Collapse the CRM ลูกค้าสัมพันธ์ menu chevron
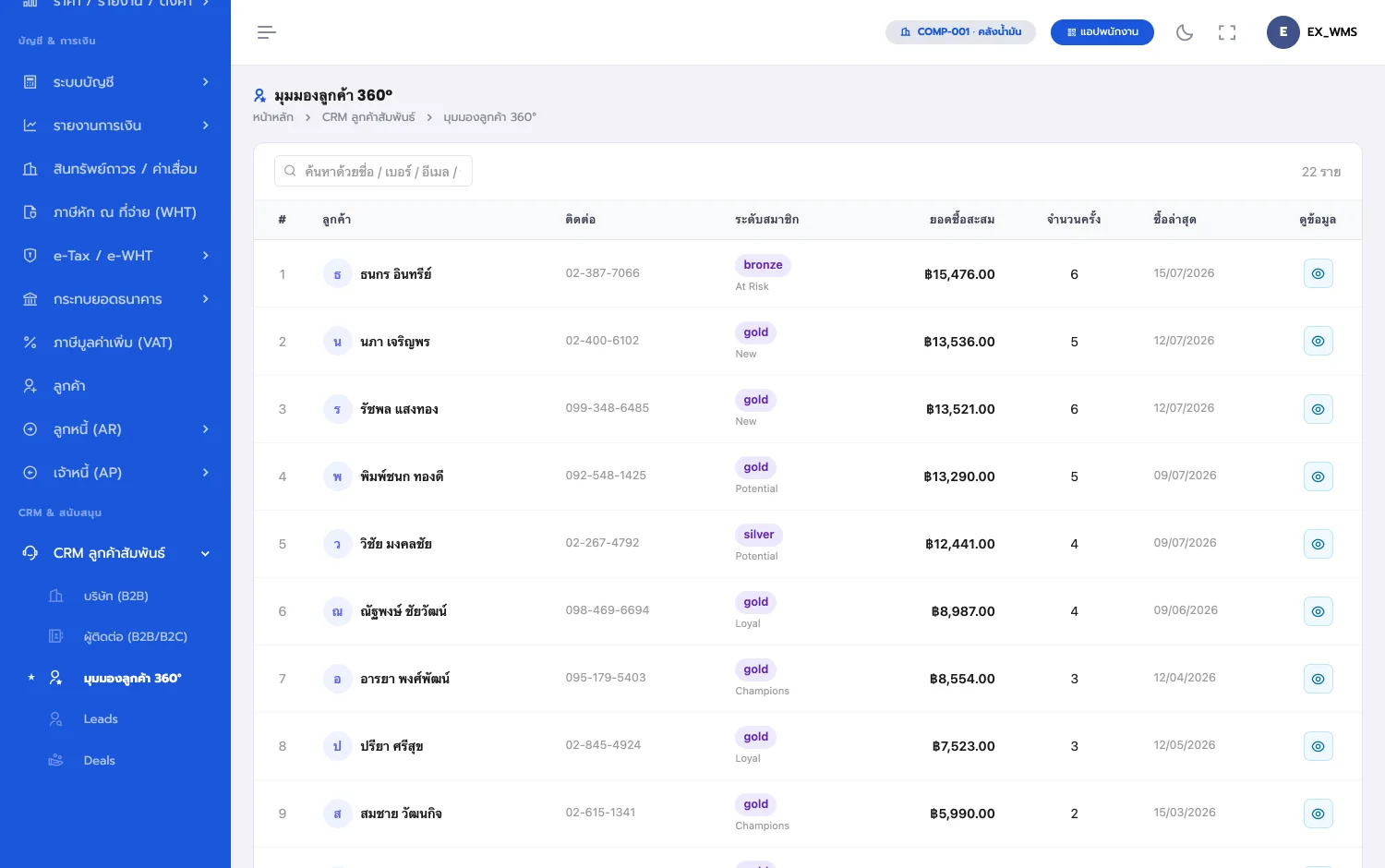 click(x=205, y=553)
